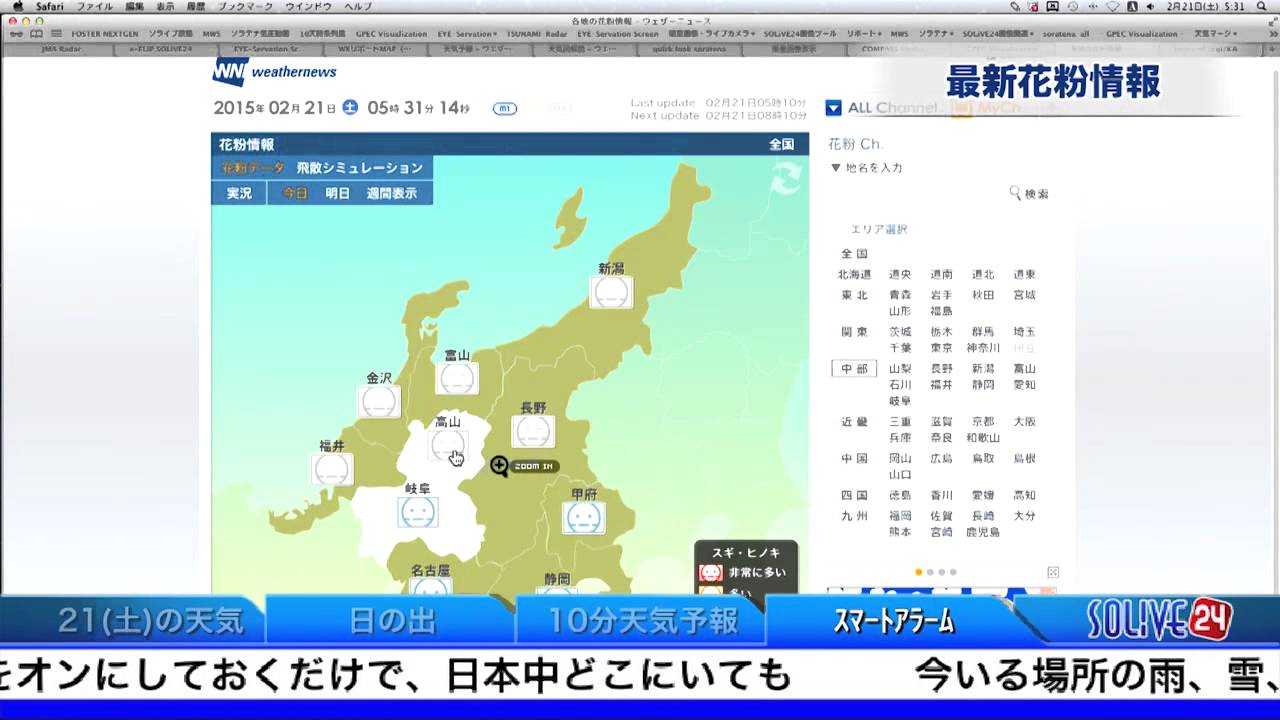Expand the 地名を入力 disclosure triangle

point(836,167)
